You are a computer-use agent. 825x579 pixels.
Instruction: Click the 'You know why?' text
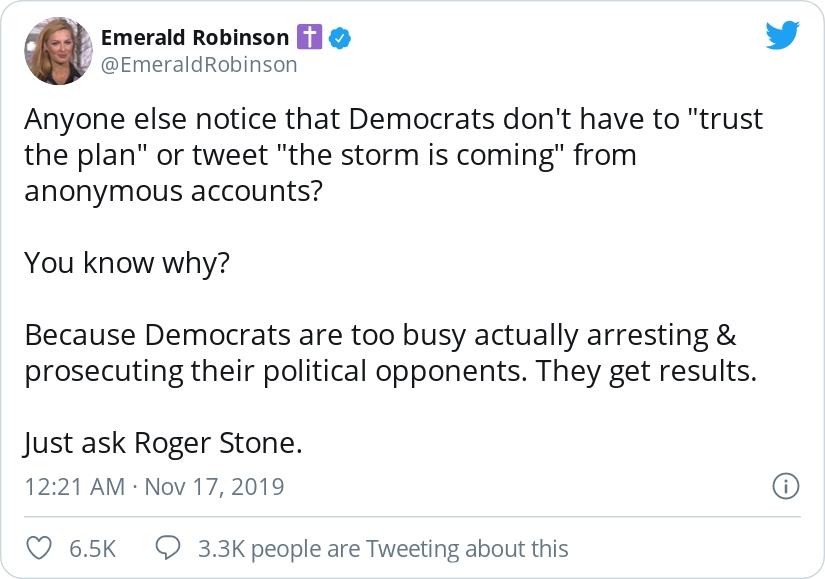(x=127, y=263)
